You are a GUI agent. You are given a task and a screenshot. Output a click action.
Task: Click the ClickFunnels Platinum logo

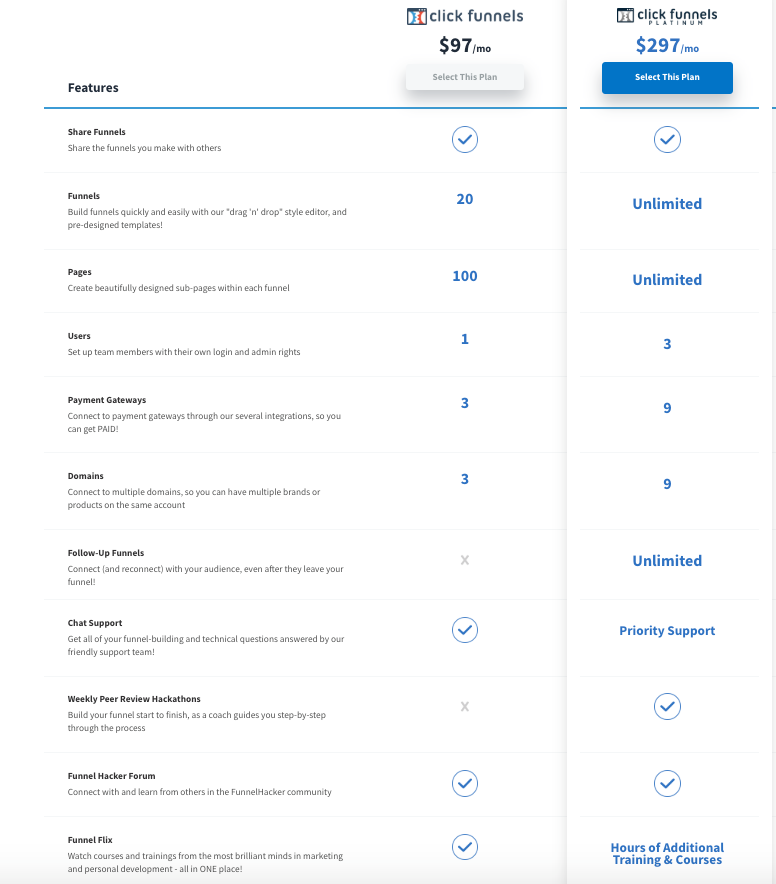[x=667, y=16]
